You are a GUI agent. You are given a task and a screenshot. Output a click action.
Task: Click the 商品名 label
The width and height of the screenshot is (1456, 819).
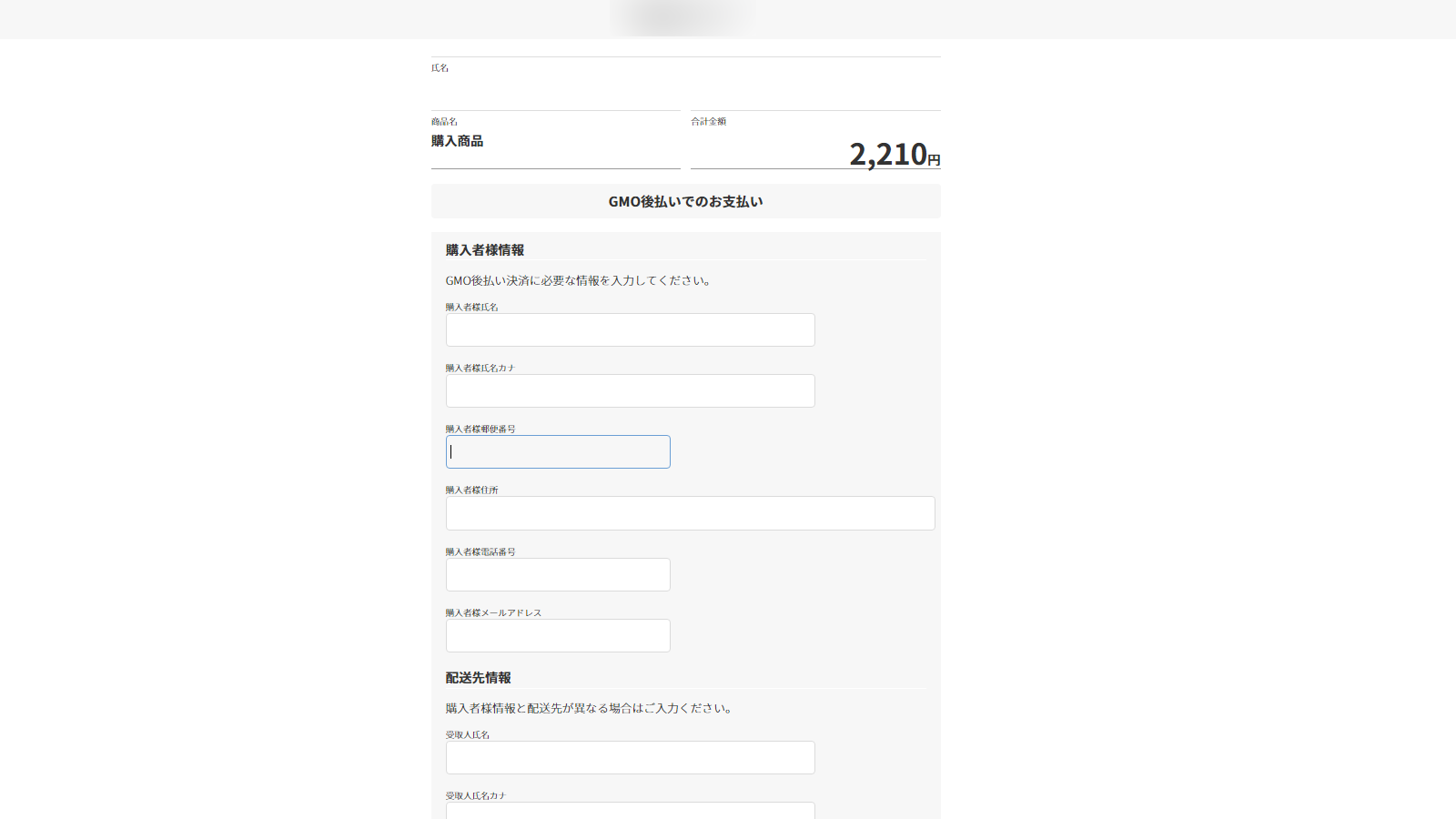coord(444,121)
